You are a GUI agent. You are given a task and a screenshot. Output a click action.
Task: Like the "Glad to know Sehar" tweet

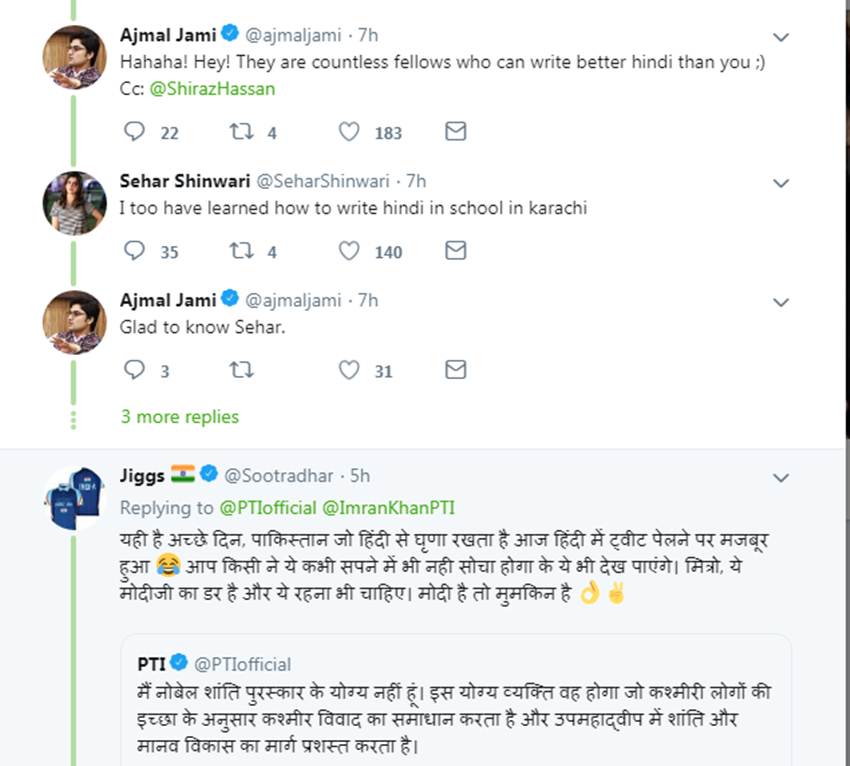[349, 370]
